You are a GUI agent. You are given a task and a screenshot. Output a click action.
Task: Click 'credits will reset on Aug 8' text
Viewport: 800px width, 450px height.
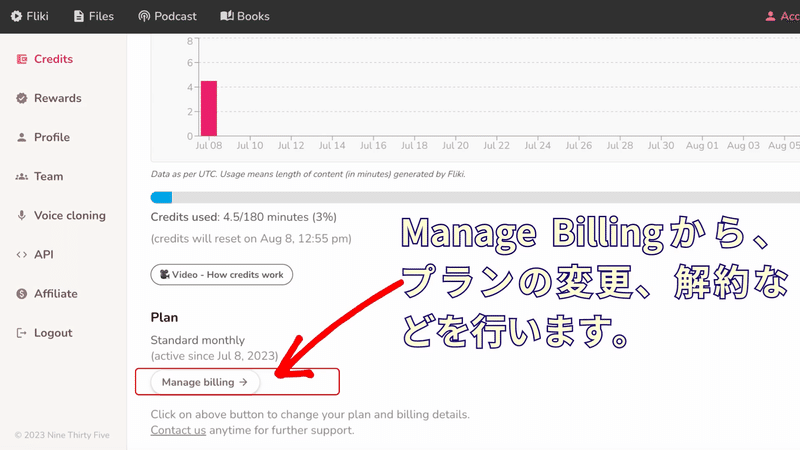(x=251, y=239)
